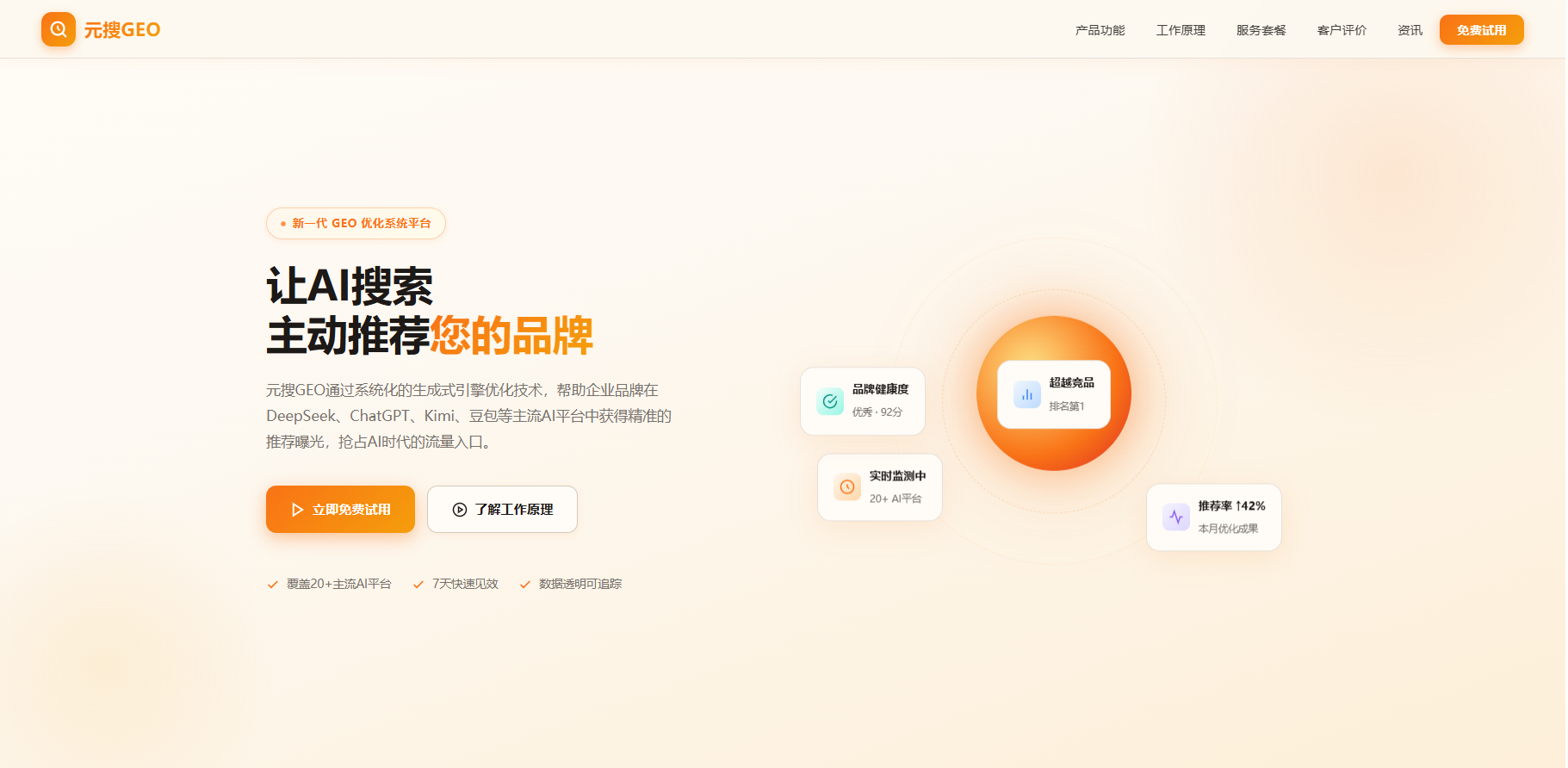Click the 立即免费试用 button
1568x768 pixels.
(x=340, y=509)
